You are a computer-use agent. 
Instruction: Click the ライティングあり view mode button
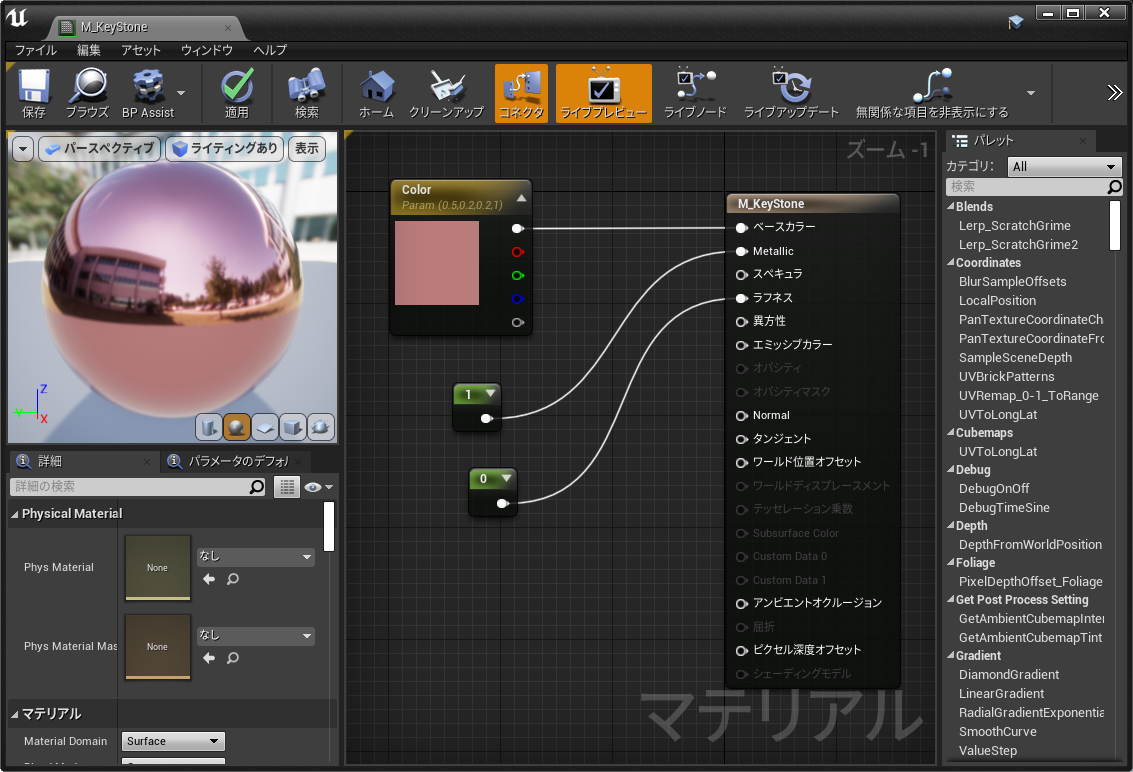tap(225, 149)
